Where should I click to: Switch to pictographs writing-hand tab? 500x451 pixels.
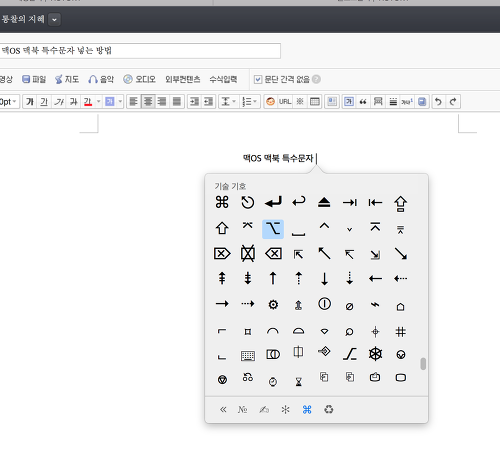tap(264, 409)
